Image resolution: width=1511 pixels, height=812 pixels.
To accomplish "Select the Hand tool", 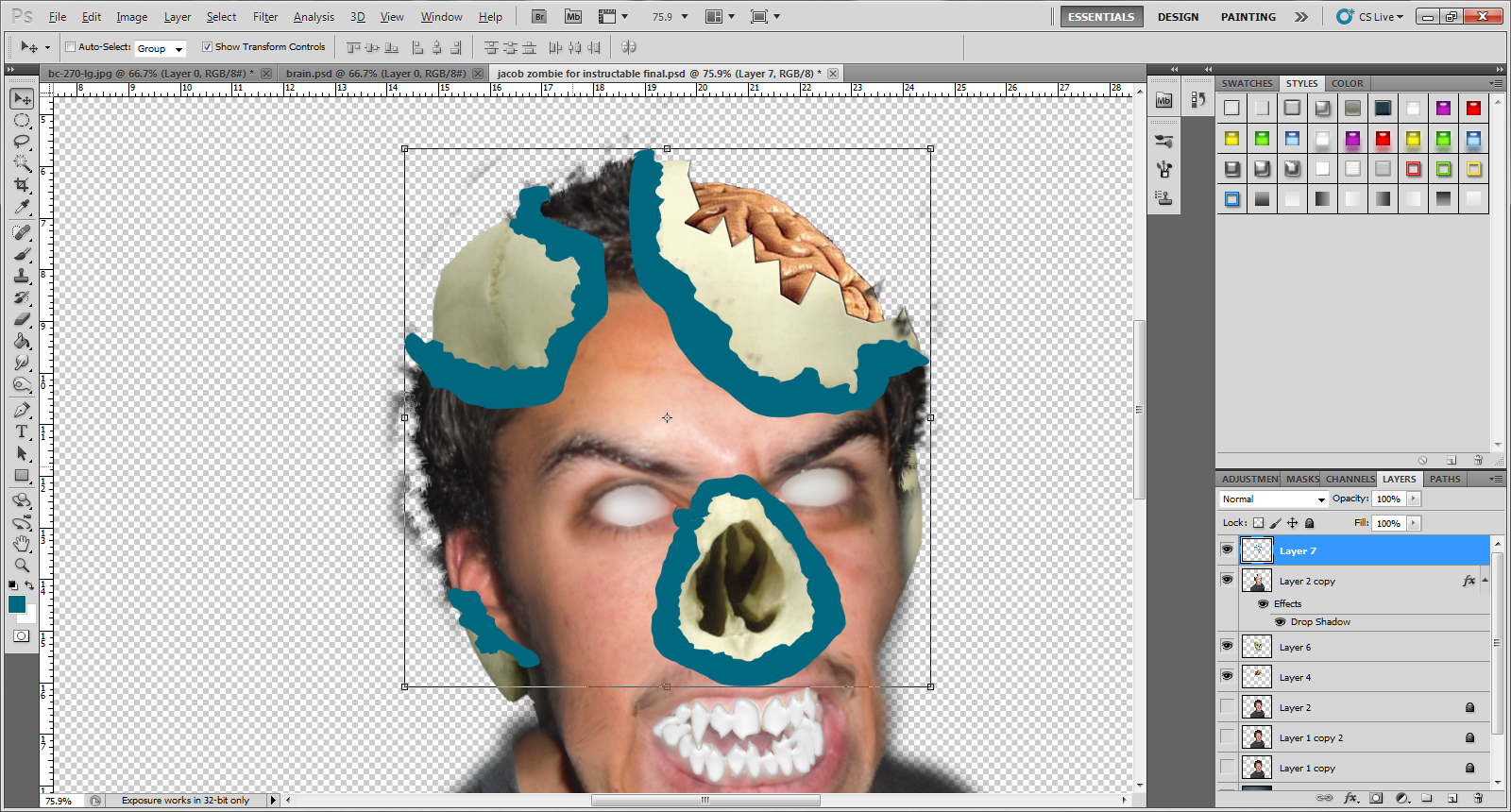I will [22, 544].
